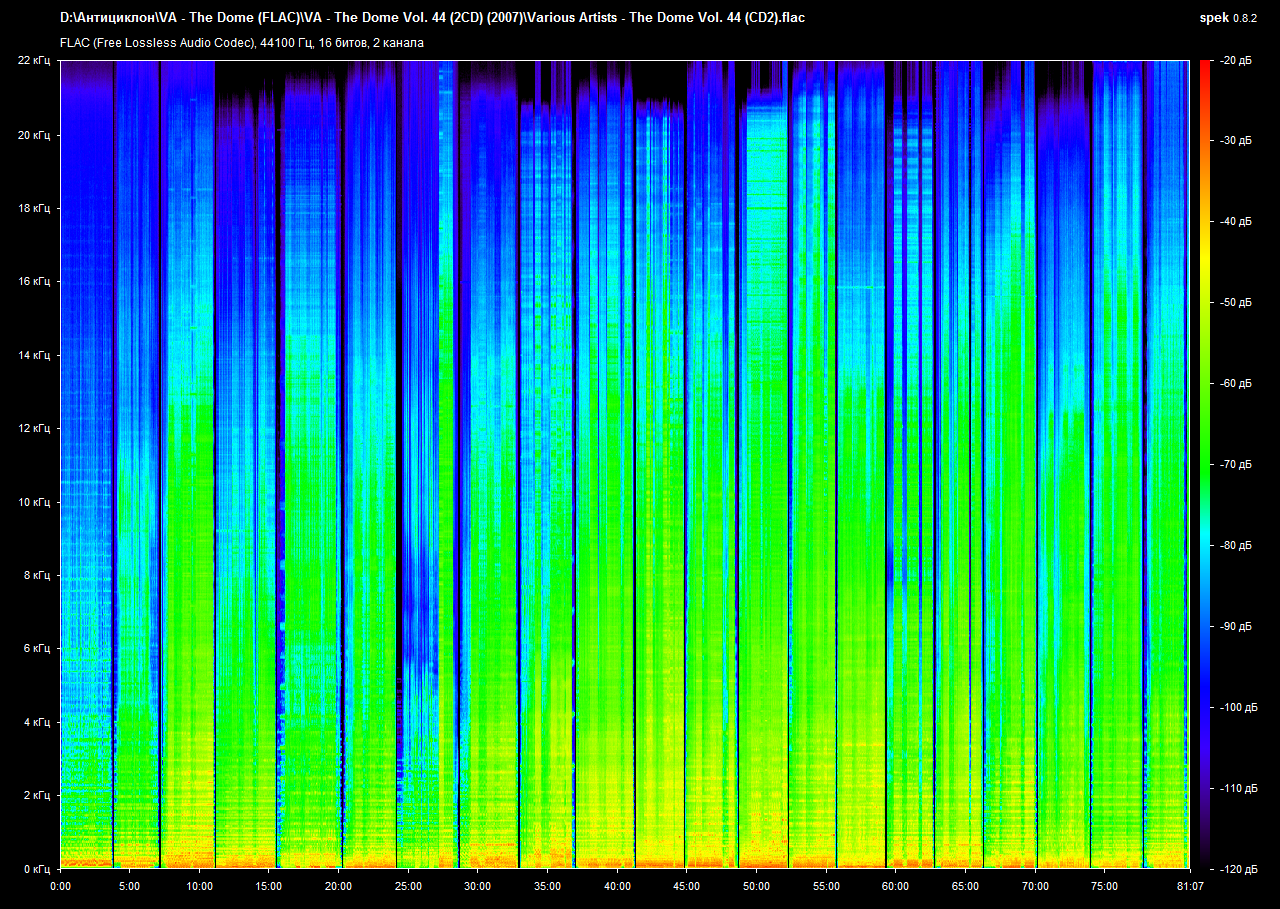Select the 81:07 end time label
The height and width of the screenshot is (909, 1280).
1189,886
